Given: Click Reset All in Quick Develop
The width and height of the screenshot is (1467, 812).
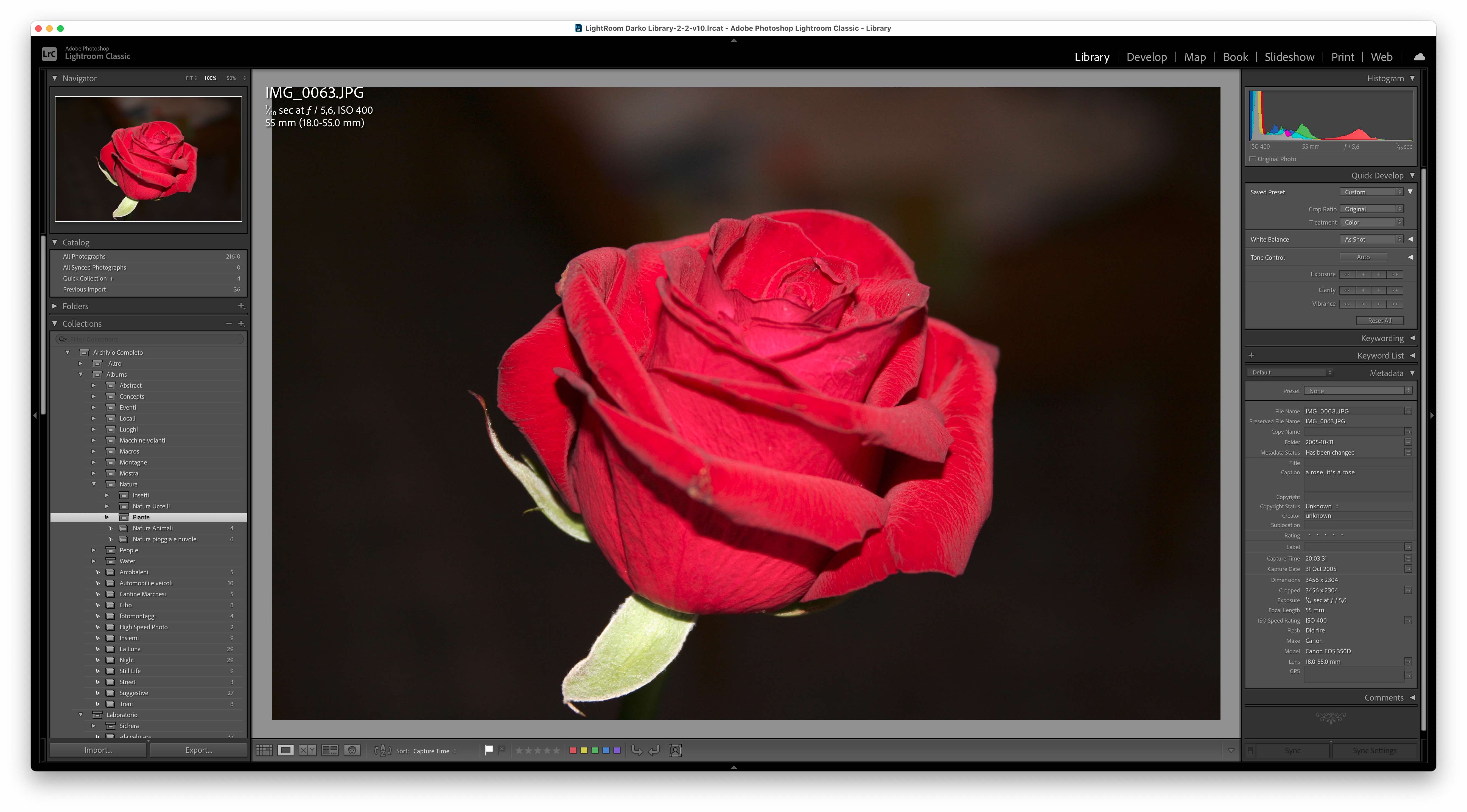Looking at the screenshot, I should click(1379, 321).
